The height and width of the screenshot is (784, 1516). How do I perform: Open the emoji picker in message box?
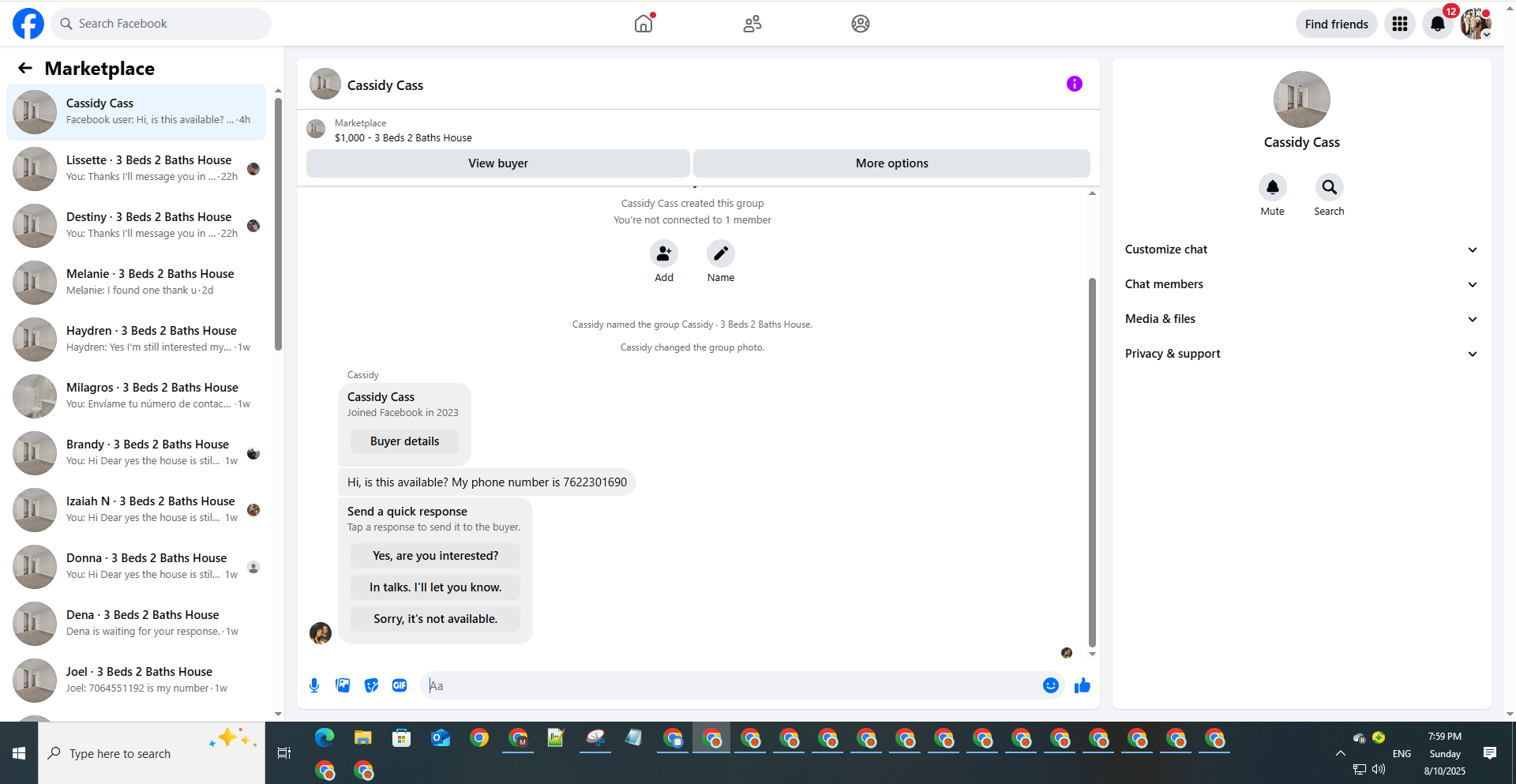pyautogui.click(x=1051, y=685)
